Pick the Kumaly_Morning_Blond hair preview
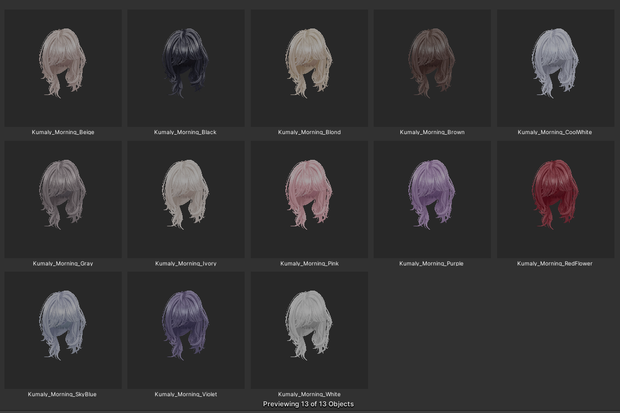 pos(309,68)
